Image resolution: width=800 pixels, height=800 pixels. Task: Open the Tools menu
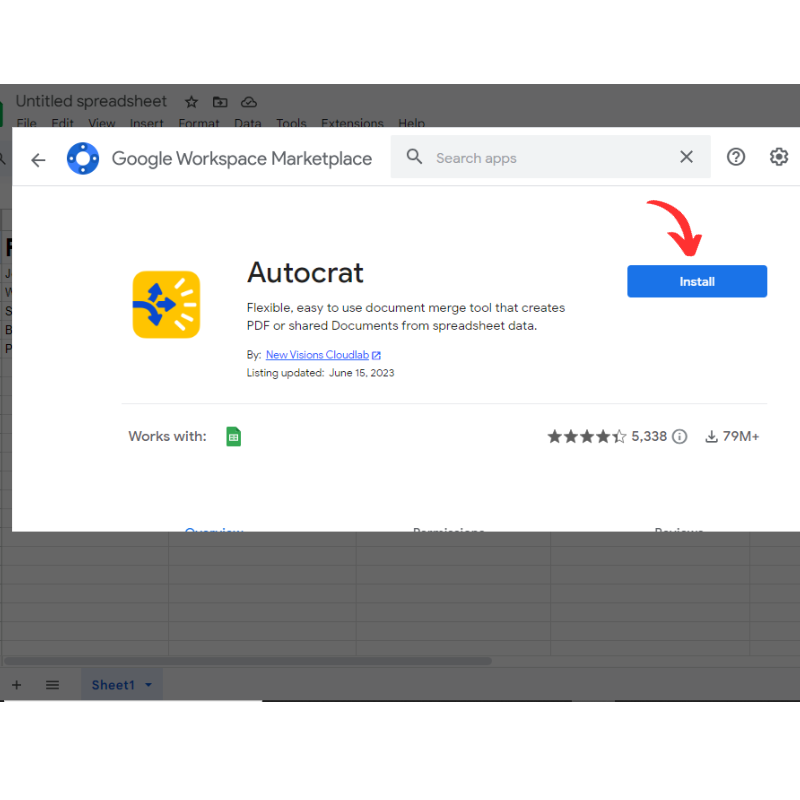click(291, 123)
